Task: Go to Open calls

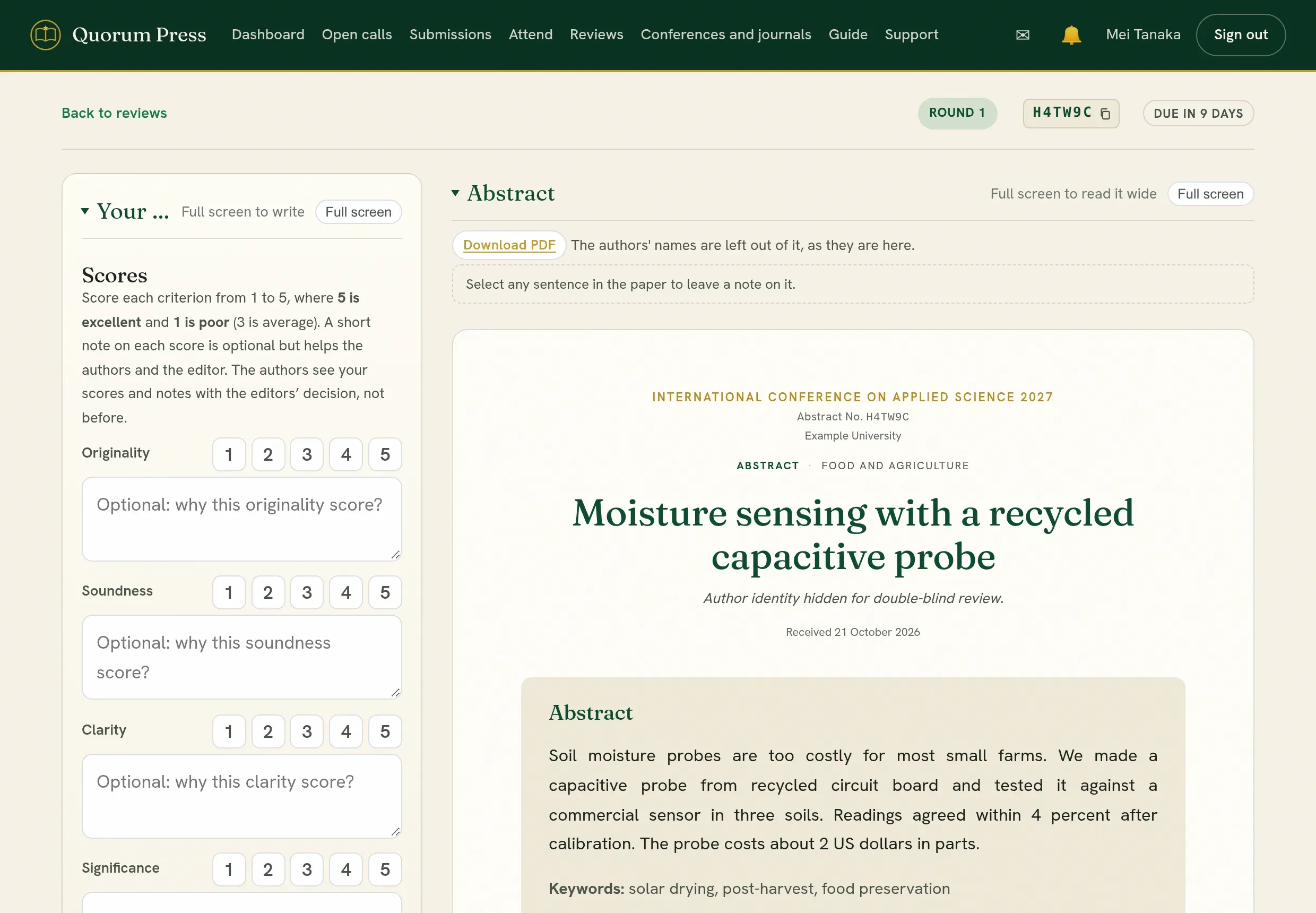Action: click(x=357, y=35)
